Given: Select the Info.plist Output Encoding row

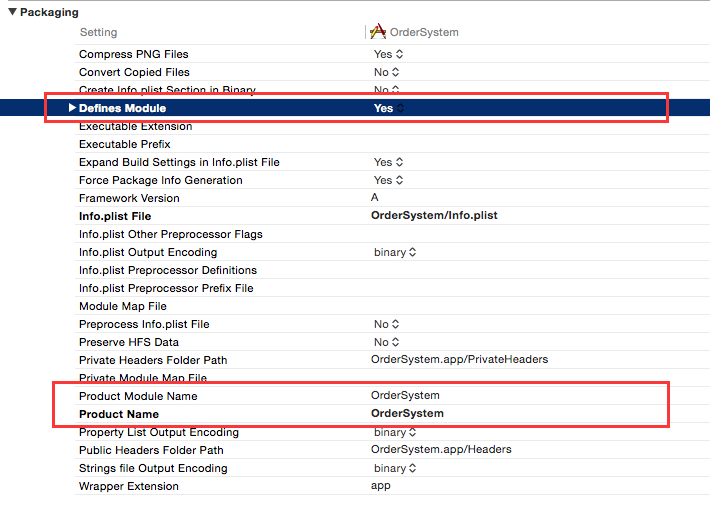Looking at the screenshot, I should tap(392, 252).
